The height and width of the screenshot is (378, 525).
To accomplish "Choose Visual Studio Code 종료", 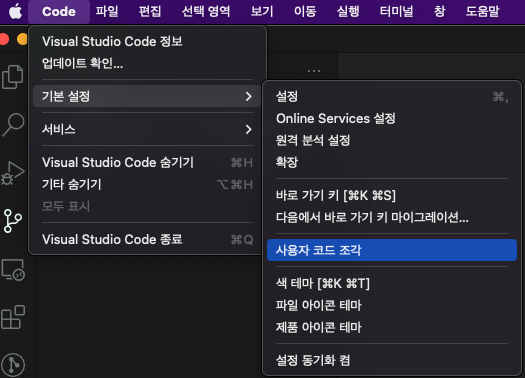I will pyautogui.click(x=147, y=239).
